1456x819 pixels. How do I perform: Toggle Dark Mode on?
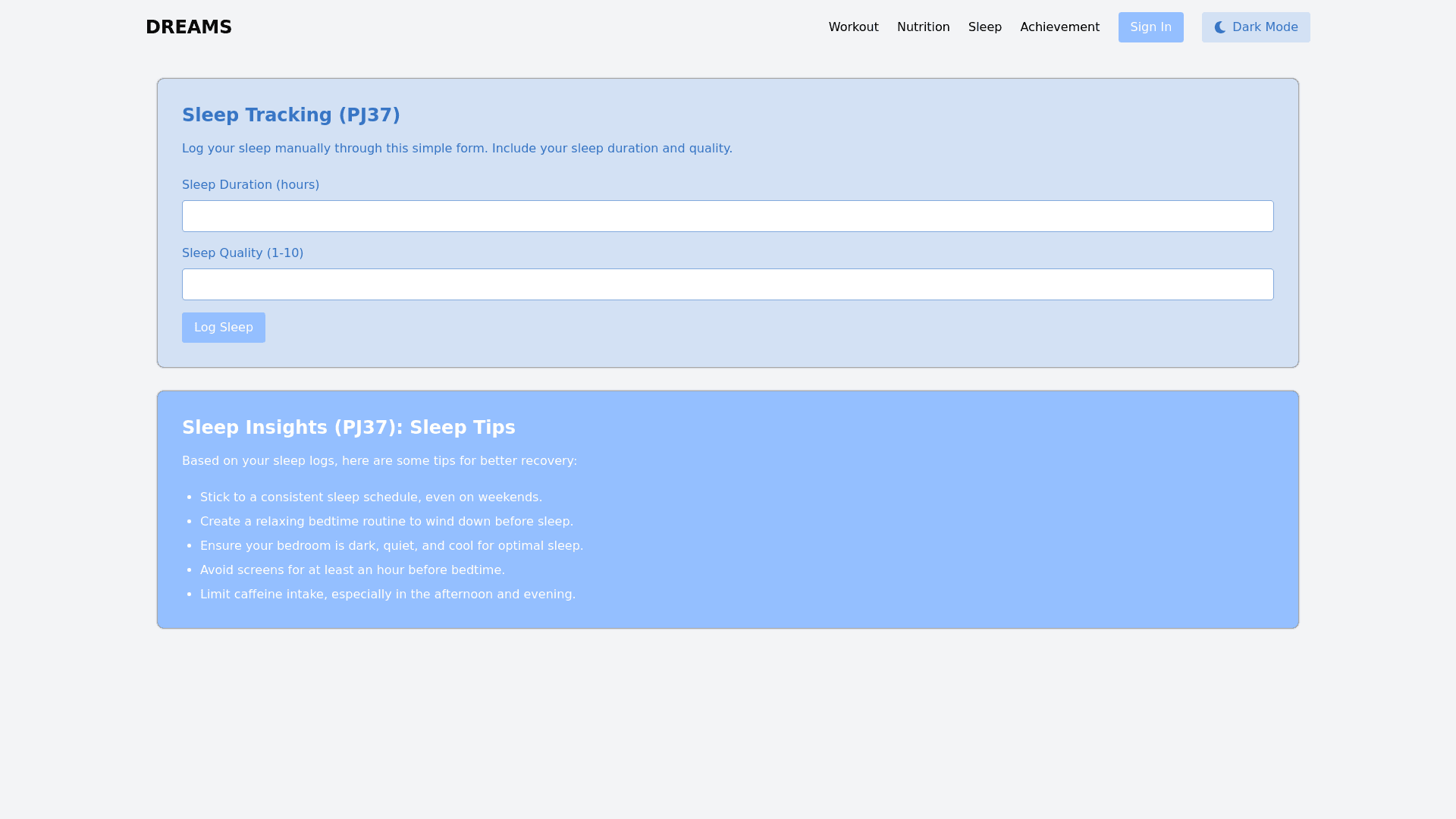pos(1255,27)
